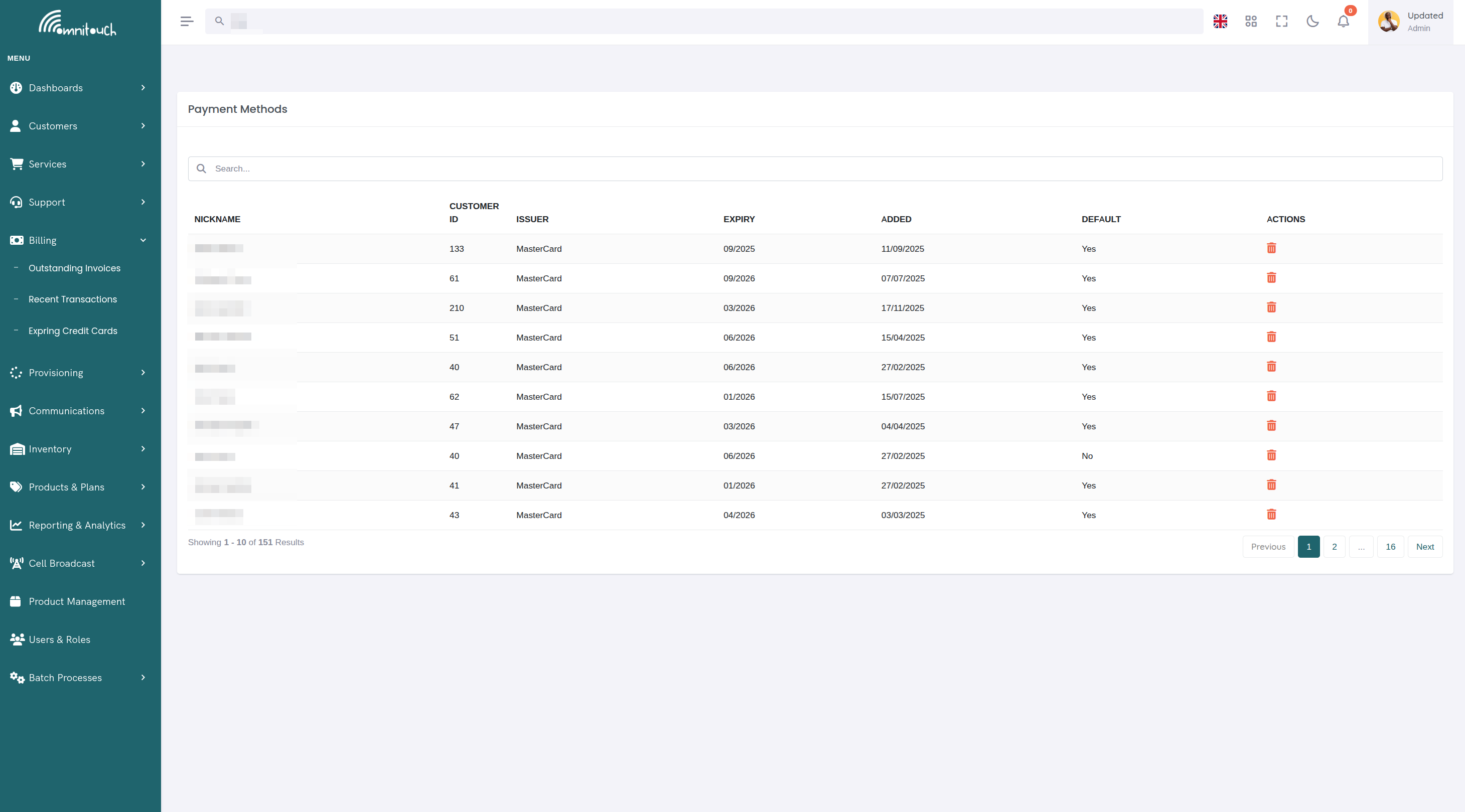Screen dimensions: 1465x812
Task: Open Expring Credit Cards page
Action: (73, 331)
